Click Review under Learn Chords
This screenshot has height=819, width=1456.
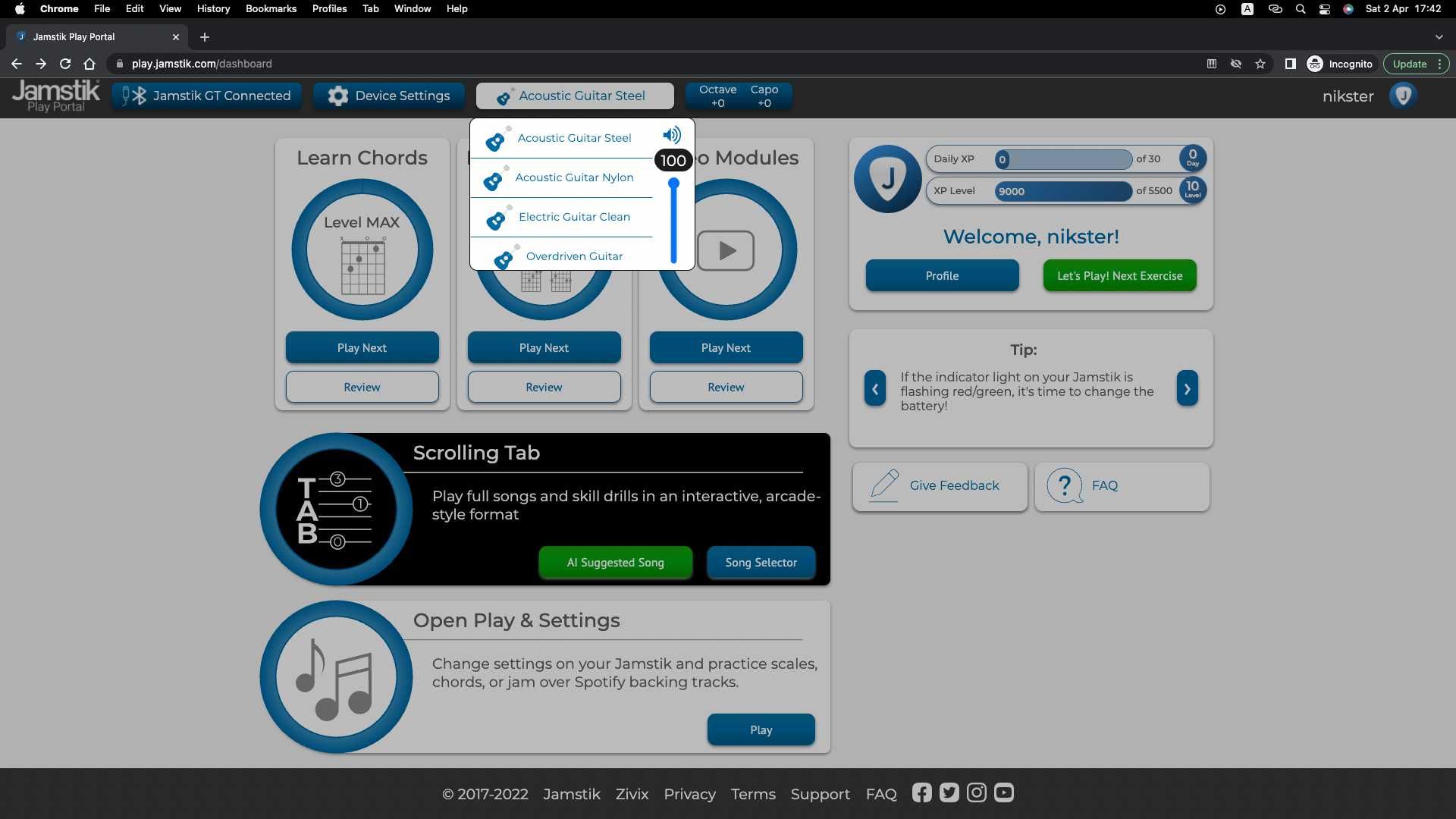[362, 387]
